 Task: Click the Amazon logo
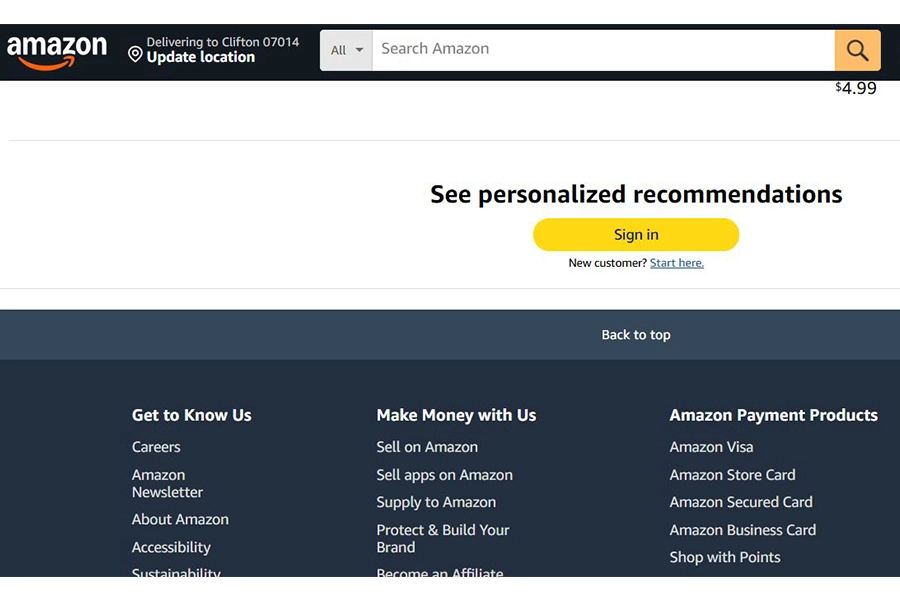point(57,52)
